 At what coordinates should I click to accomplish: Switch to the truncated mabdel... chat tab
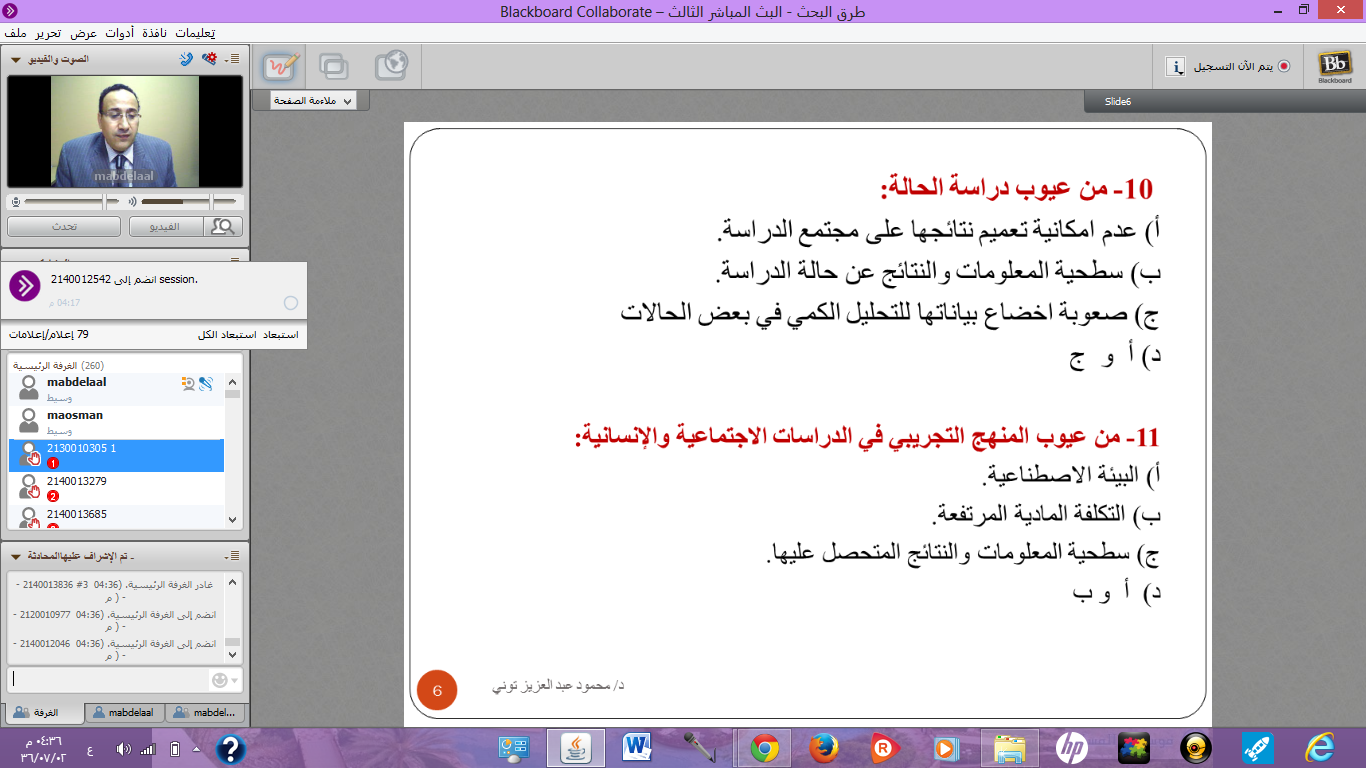point(206,713)
